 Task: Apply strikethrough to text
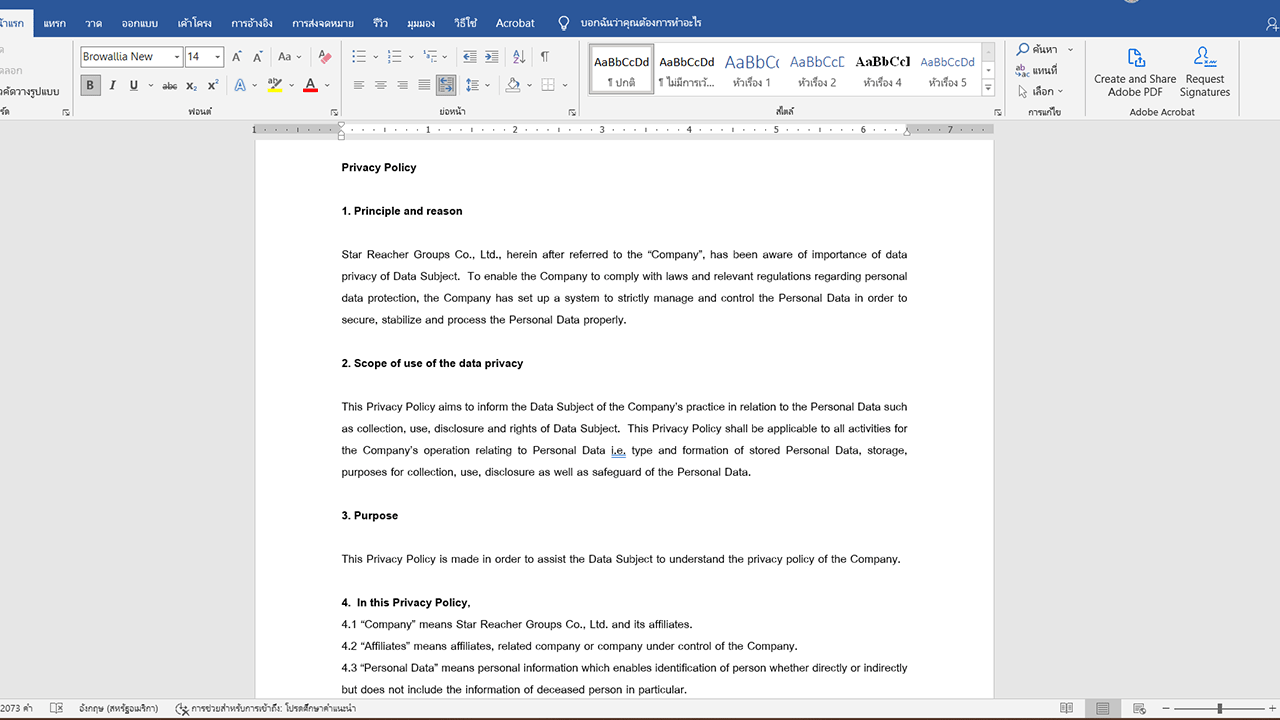tap(169, 86)
